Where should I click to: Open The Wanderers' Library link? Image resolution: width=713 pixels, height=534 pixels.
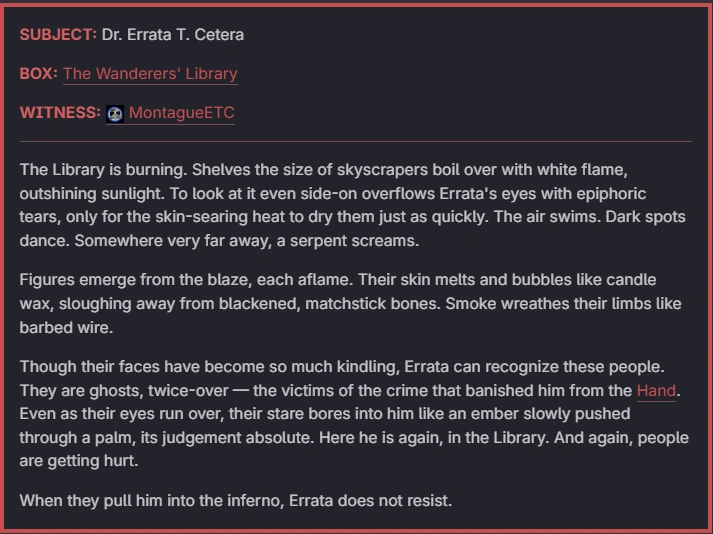[x=150, y=74]
